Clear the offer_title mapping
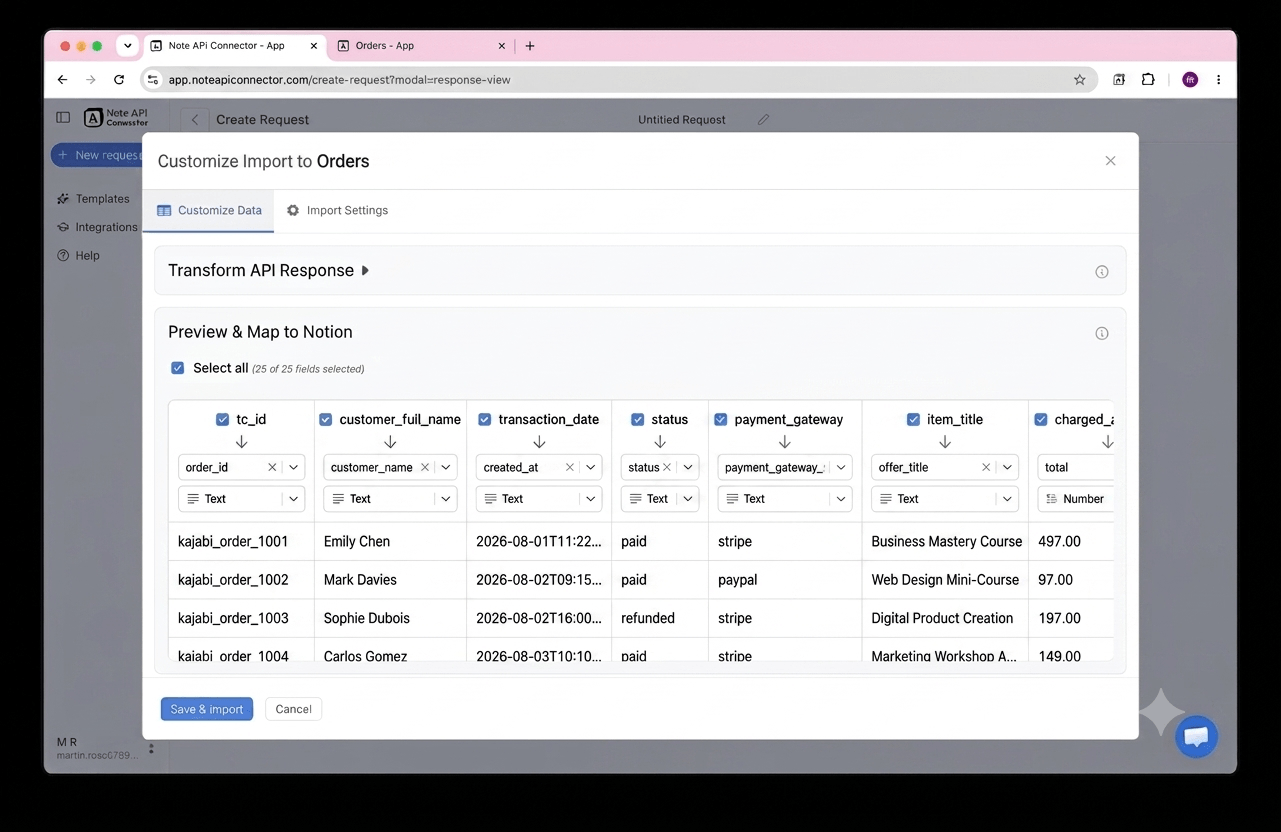The width and height of the screenshot is (1281, 832). point(986,467)
